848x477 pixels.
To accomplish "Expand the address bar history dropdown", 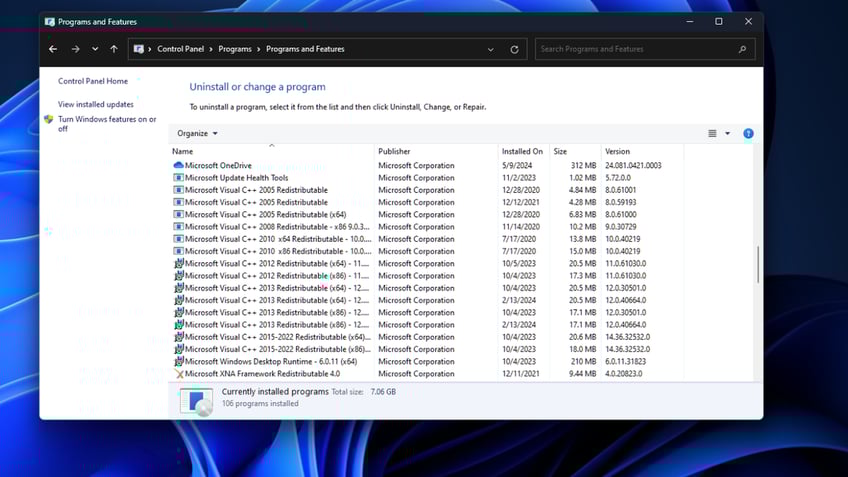I will [491, 49].
